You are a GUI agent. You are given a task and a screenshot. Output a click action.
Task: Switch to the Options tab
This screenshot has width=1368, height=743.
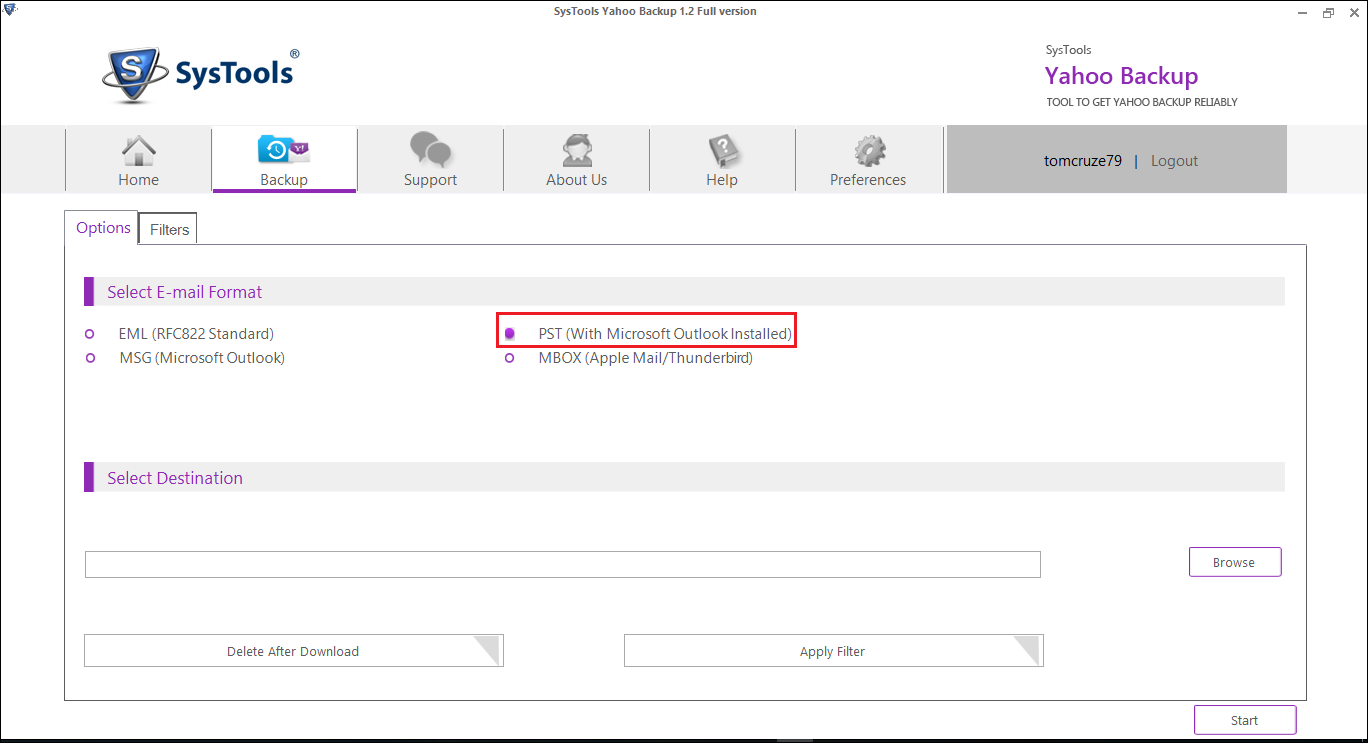tap(103, 228)
